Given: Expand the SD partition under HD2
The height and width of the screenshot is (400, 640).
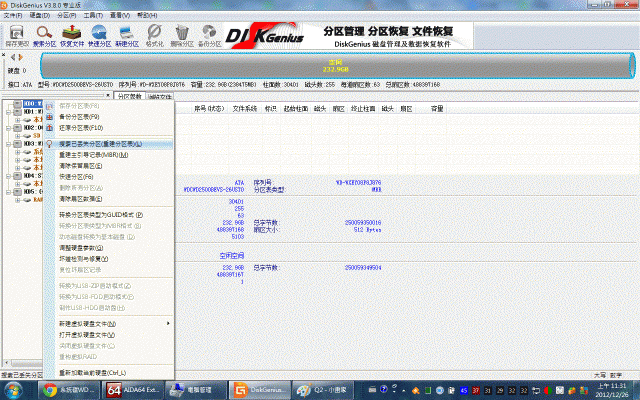Looking at the screenshot, I should [x=18, y=136].
